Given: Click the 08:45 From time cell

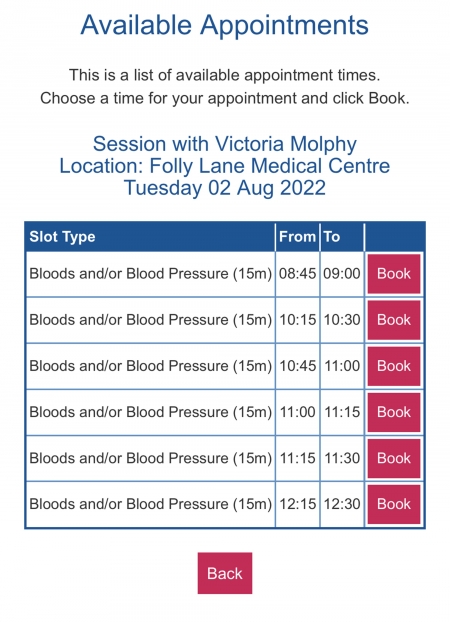Looking at the screenshot, I should point(297,274).
